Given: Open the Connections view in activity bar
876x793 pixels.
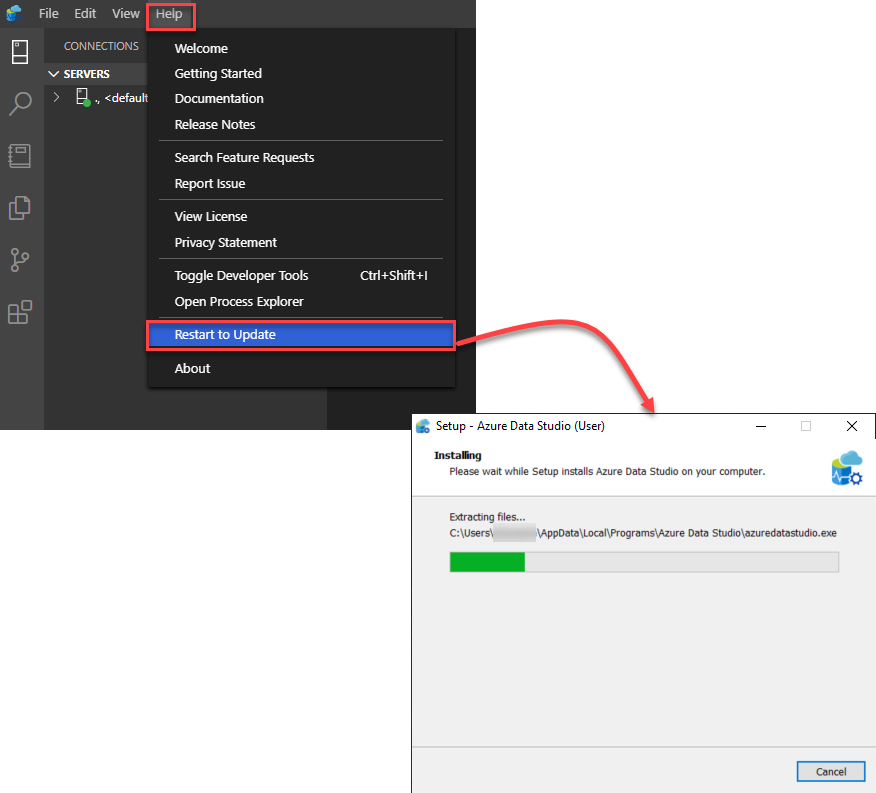Looking at the screenshot, I should coord(20,52).
